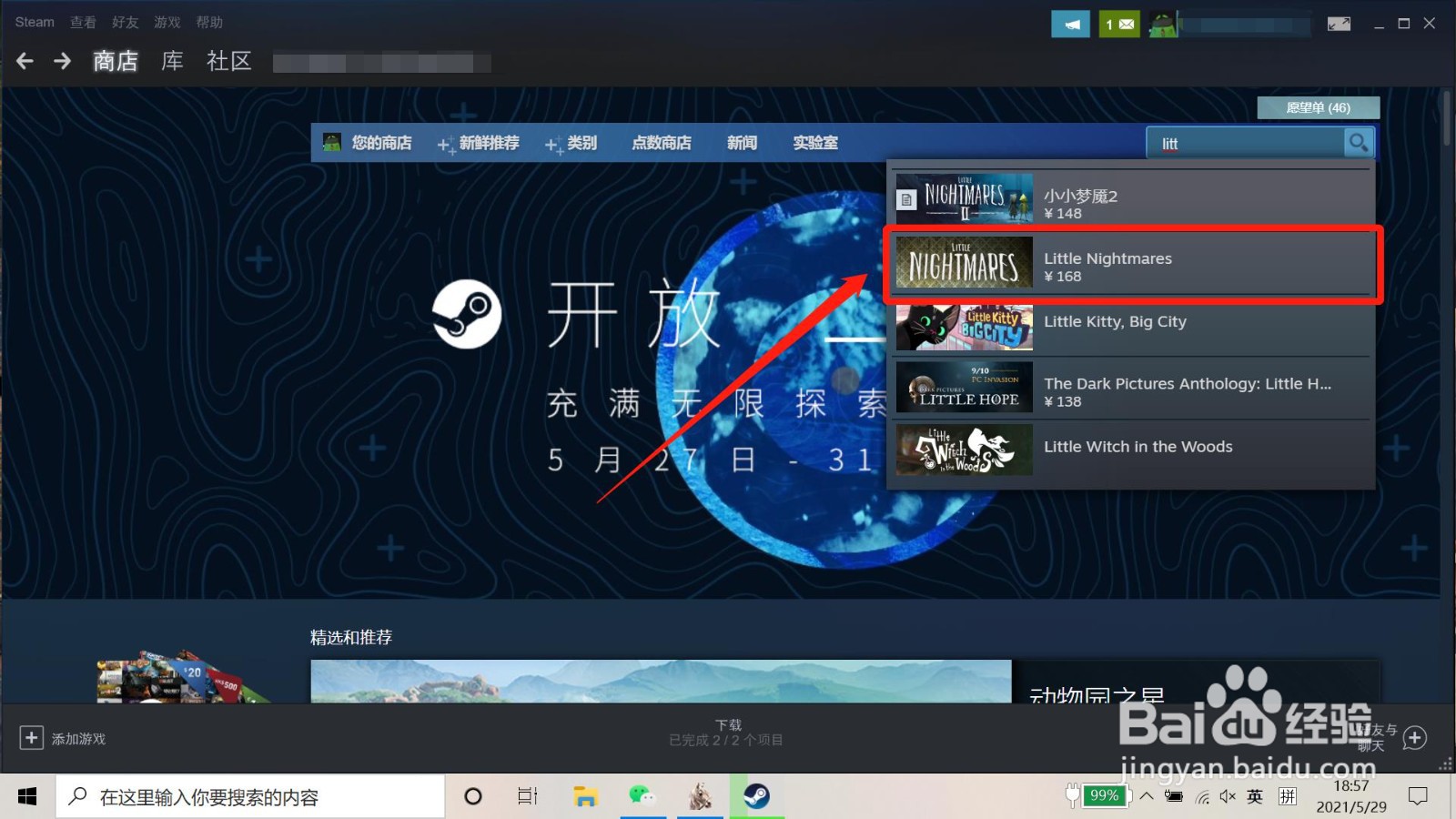Screen dimensions: 1456x819
Task: Click the your-store avatar icon
Action: [x=332, y=143]
